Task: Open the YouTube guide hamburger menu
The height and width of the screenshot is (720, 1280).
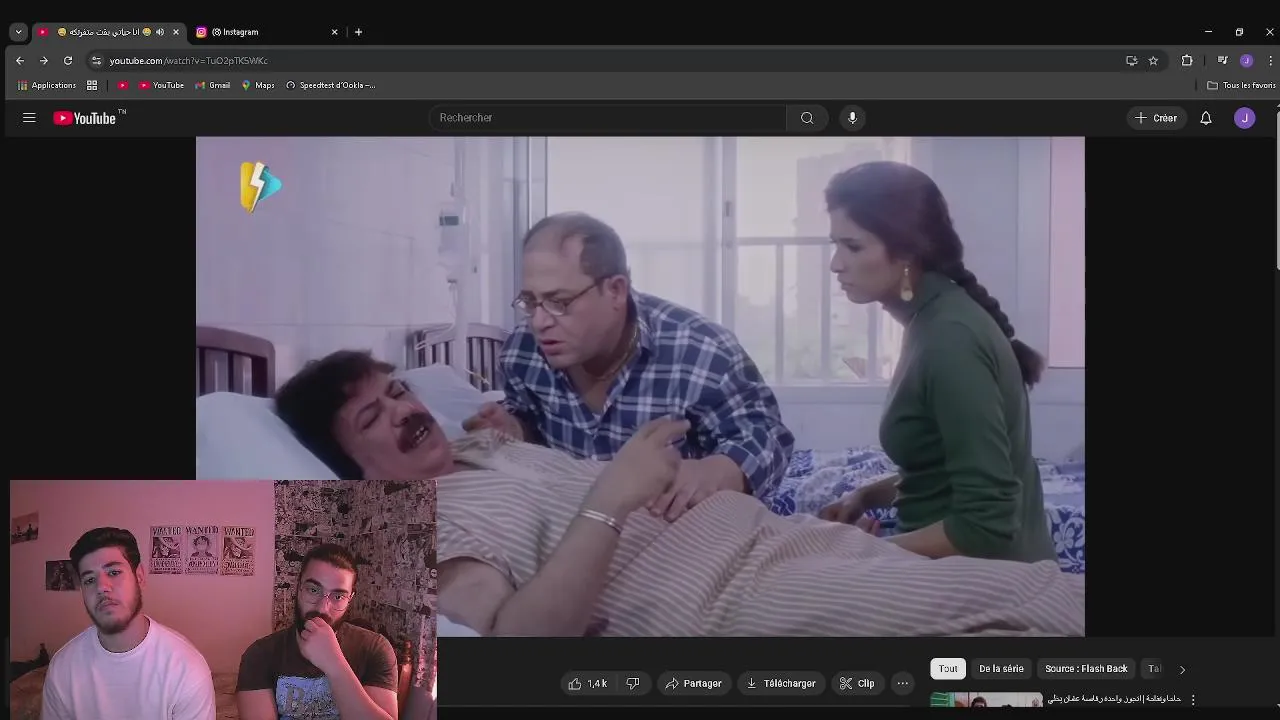Action: pyautogui.click(x=29, y=118)
